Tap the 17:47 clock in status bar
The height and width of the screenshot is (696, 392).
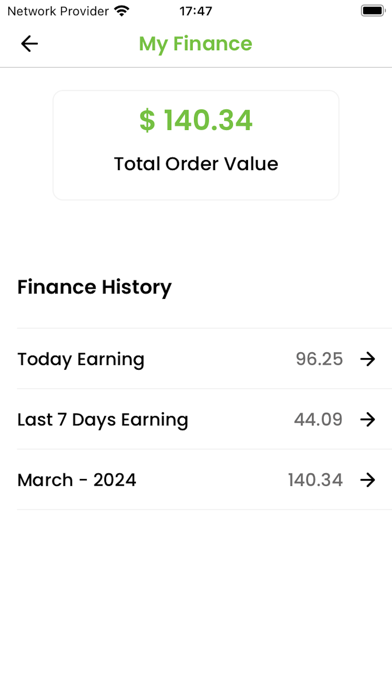196,11
